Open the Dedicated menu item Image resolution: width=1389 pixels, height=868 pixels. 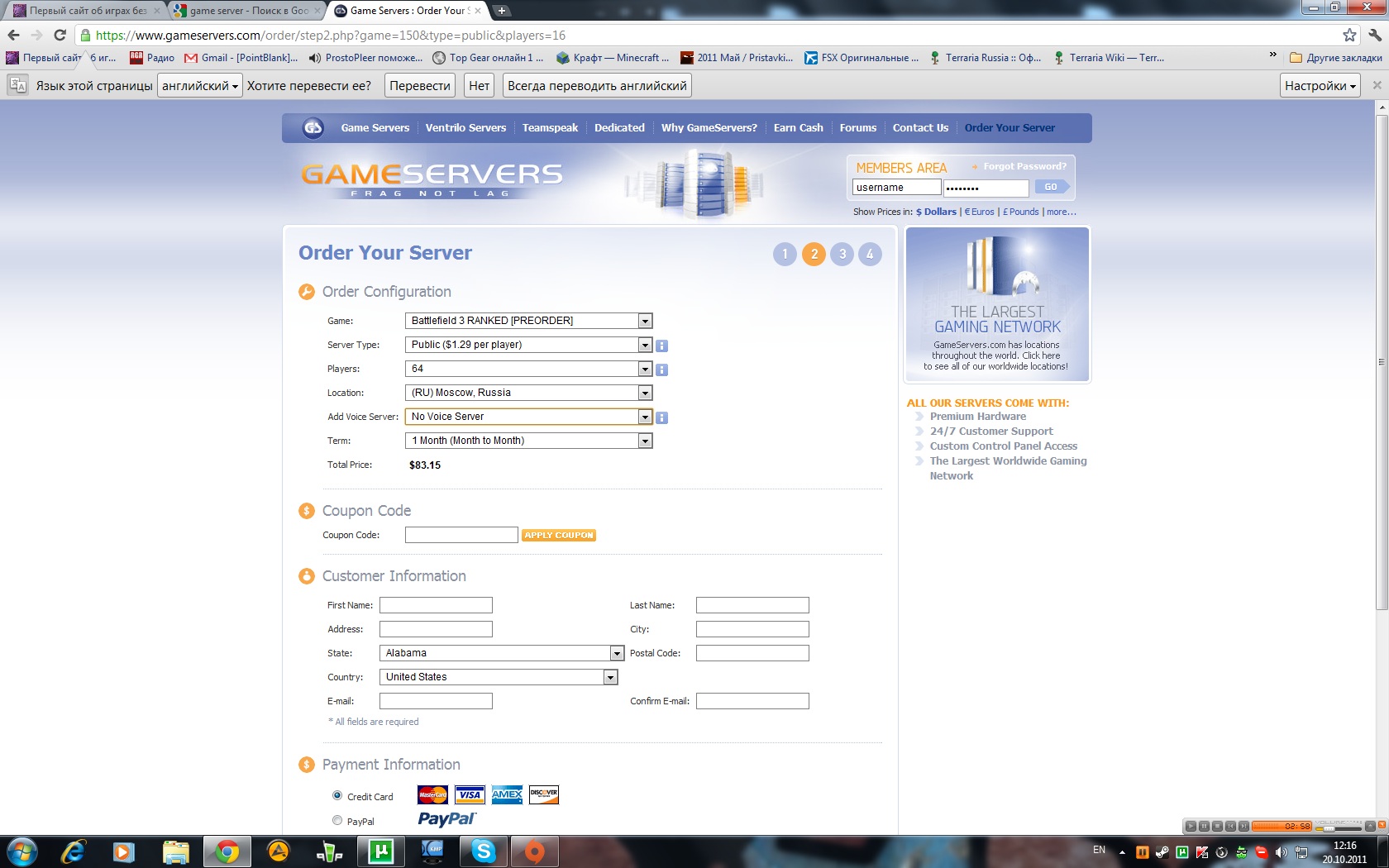point(618,128)
